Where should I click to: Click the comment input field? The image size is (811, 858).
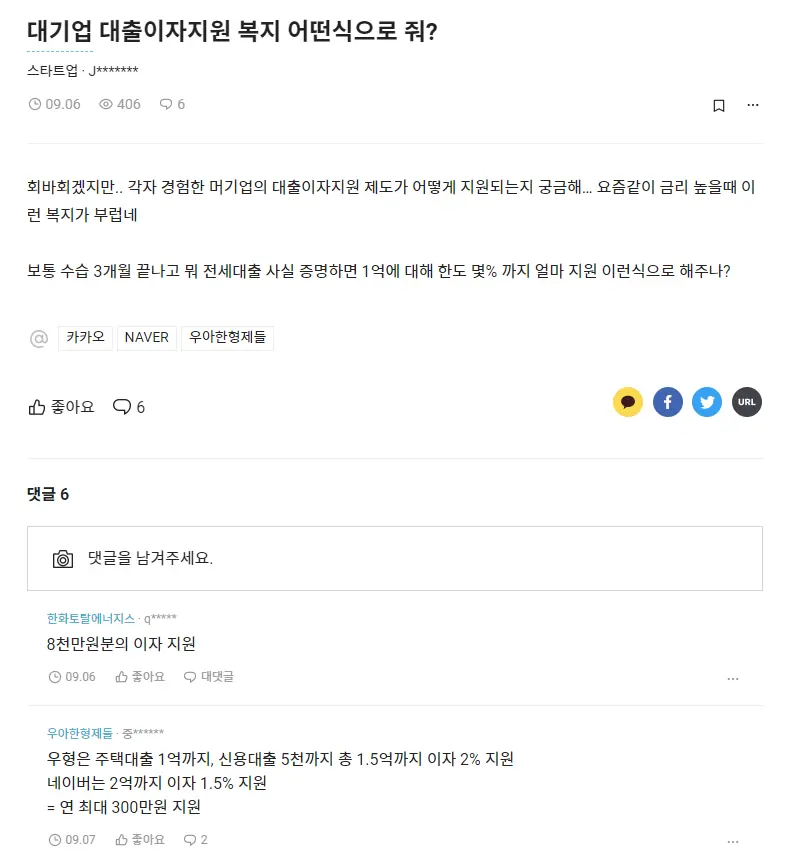pyautogui.click(x=395, y=559)
